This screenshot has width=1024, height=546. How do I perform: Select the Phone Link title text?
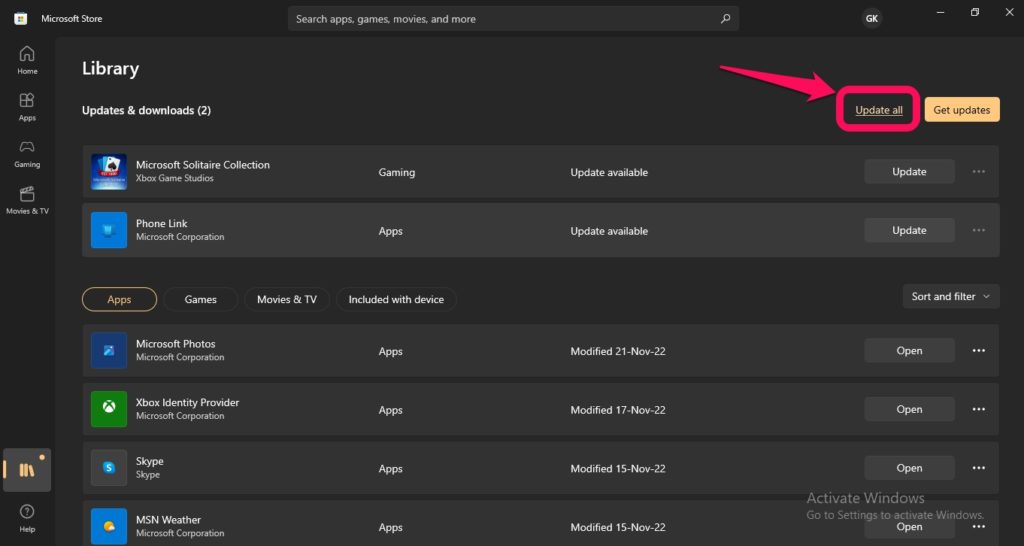[x=161, y=223]
